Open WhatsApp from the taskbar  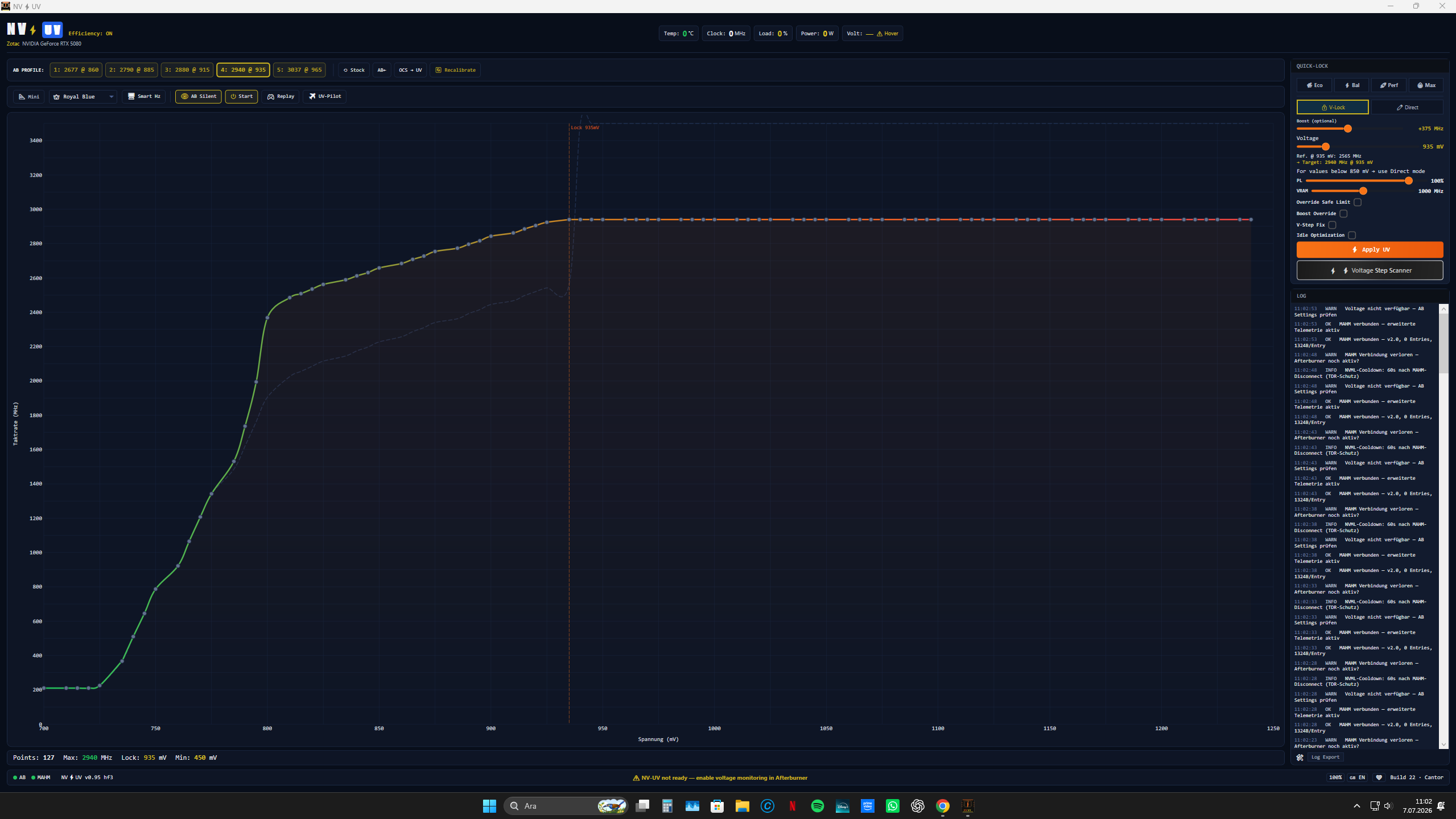click(893, 806)
